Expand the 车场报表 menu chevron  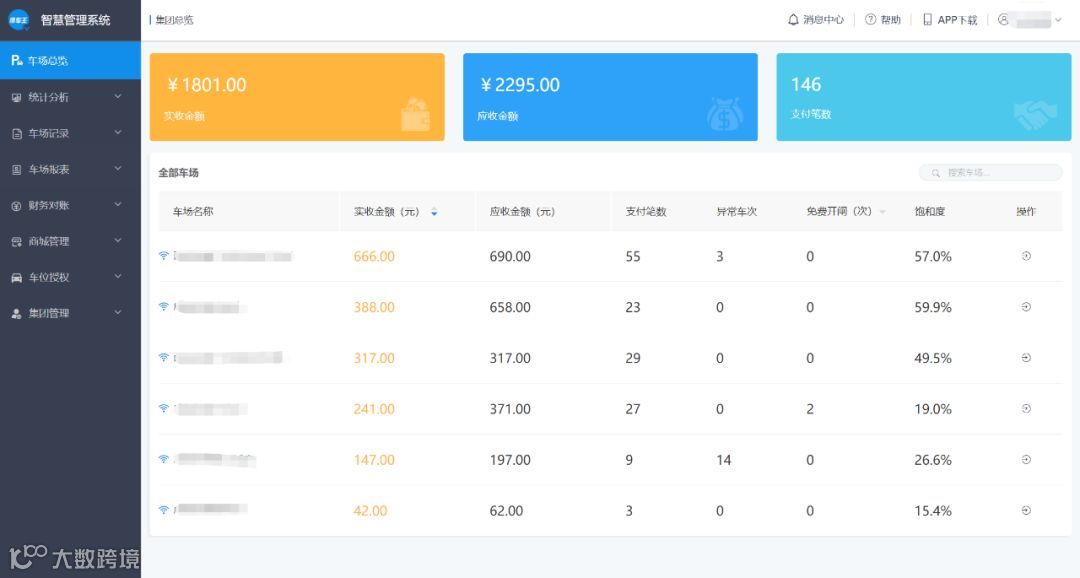pyautogui.click(x=118, y=168)
